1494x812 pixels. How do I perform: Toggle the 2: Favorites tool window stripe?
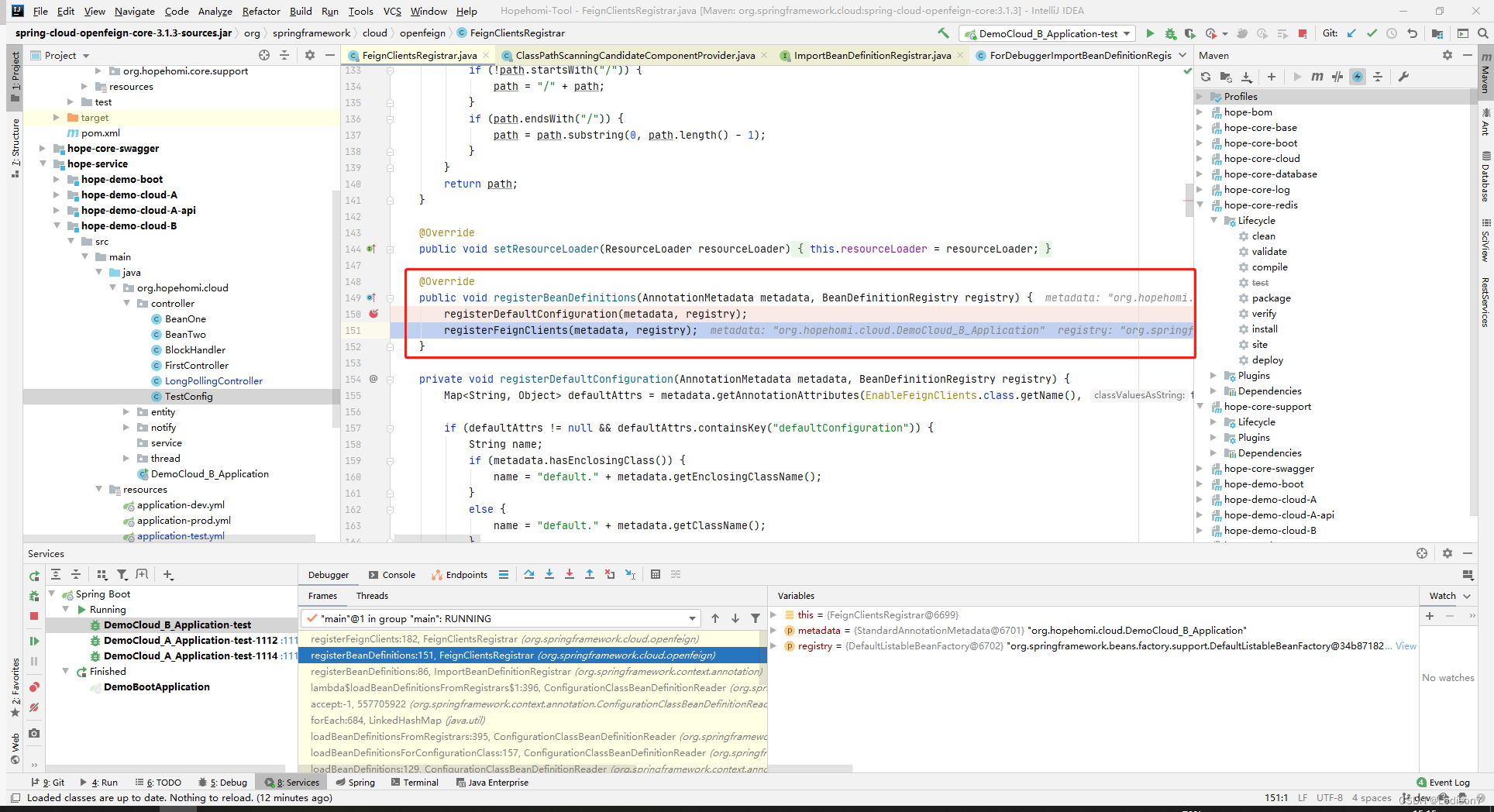pos(15,688)
